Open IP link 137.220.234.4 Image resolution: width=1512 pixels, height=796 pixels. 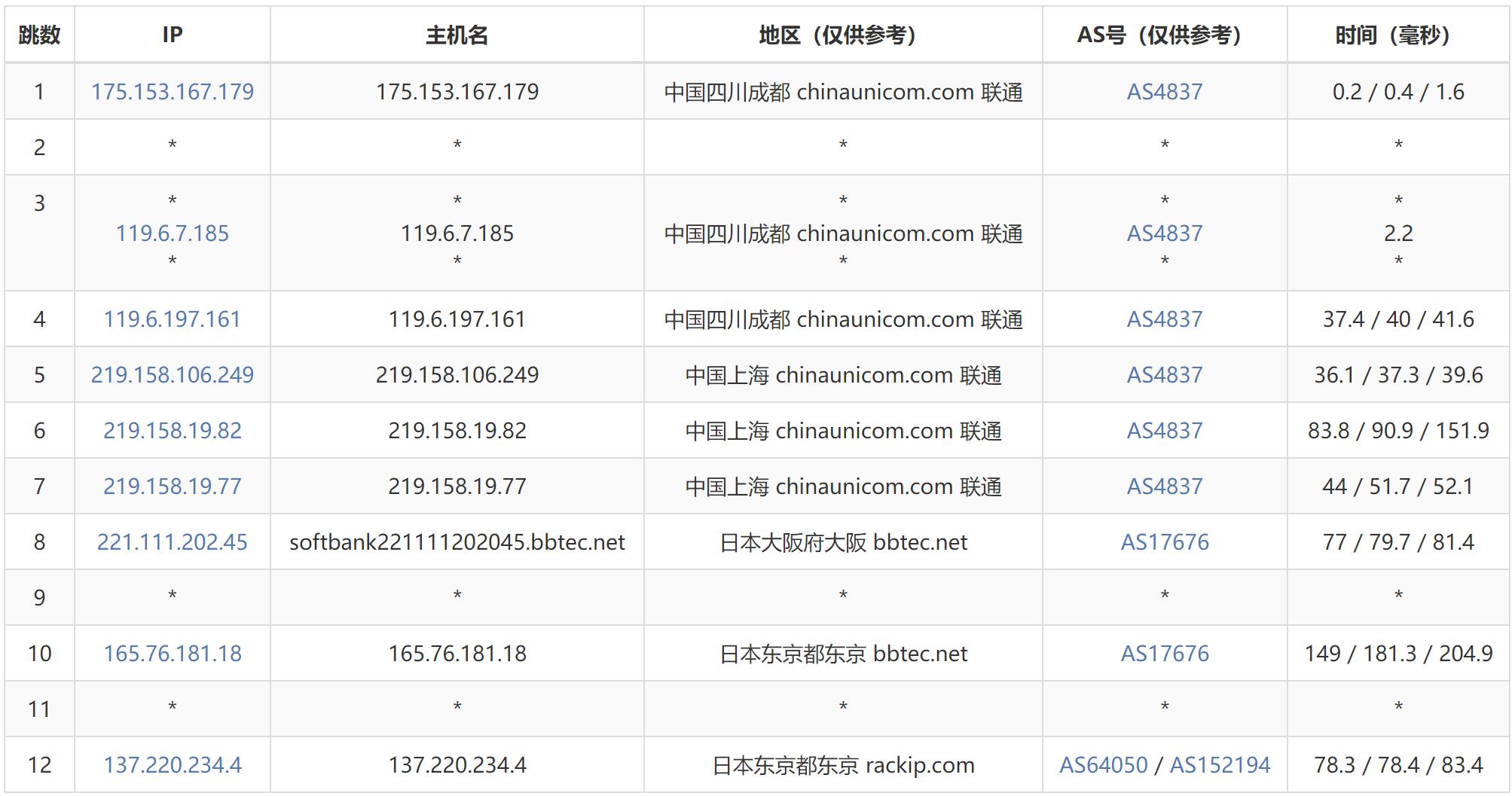(173, 765)
